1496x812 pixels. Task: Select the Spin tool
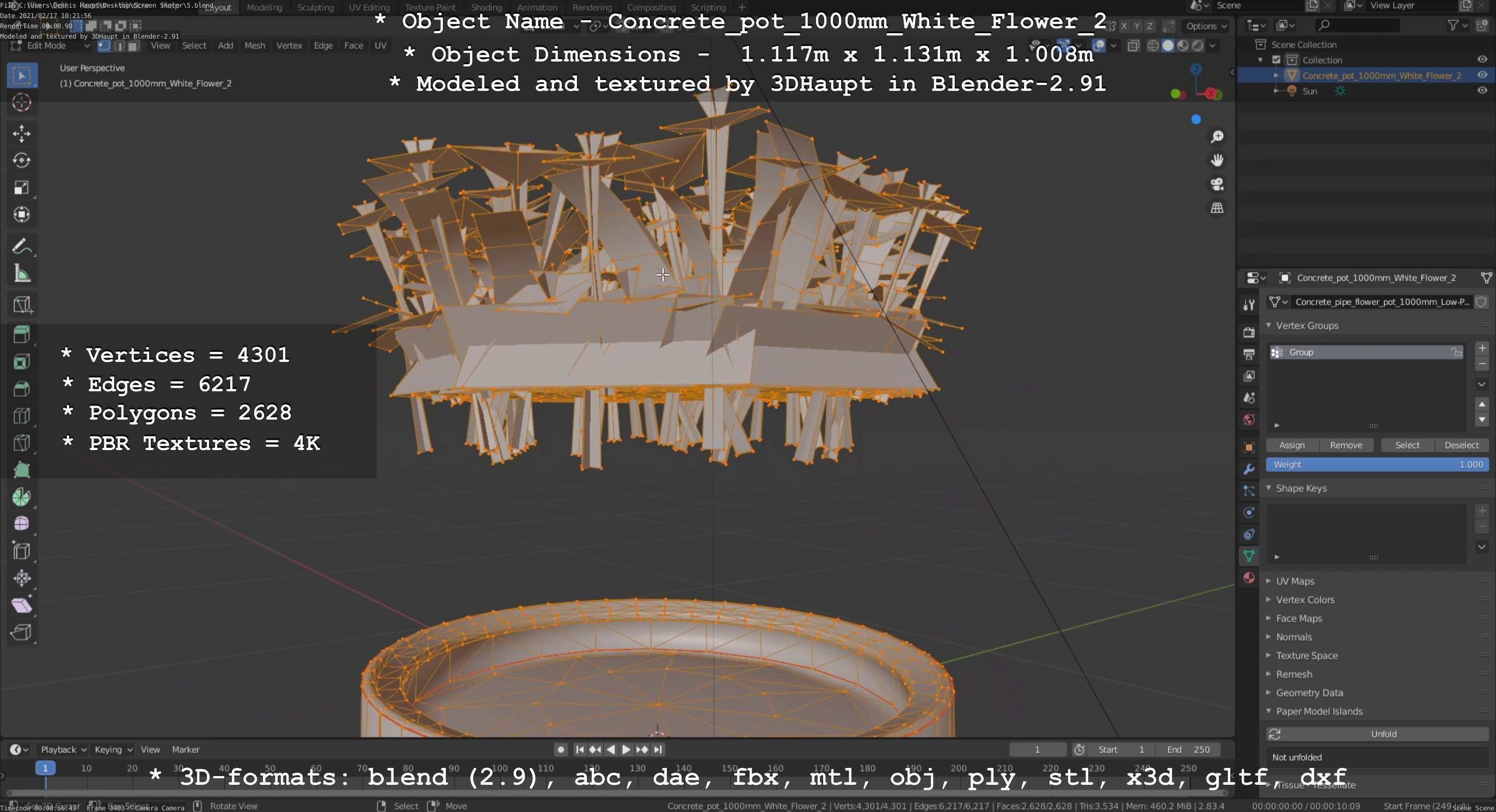coord(22,497)
